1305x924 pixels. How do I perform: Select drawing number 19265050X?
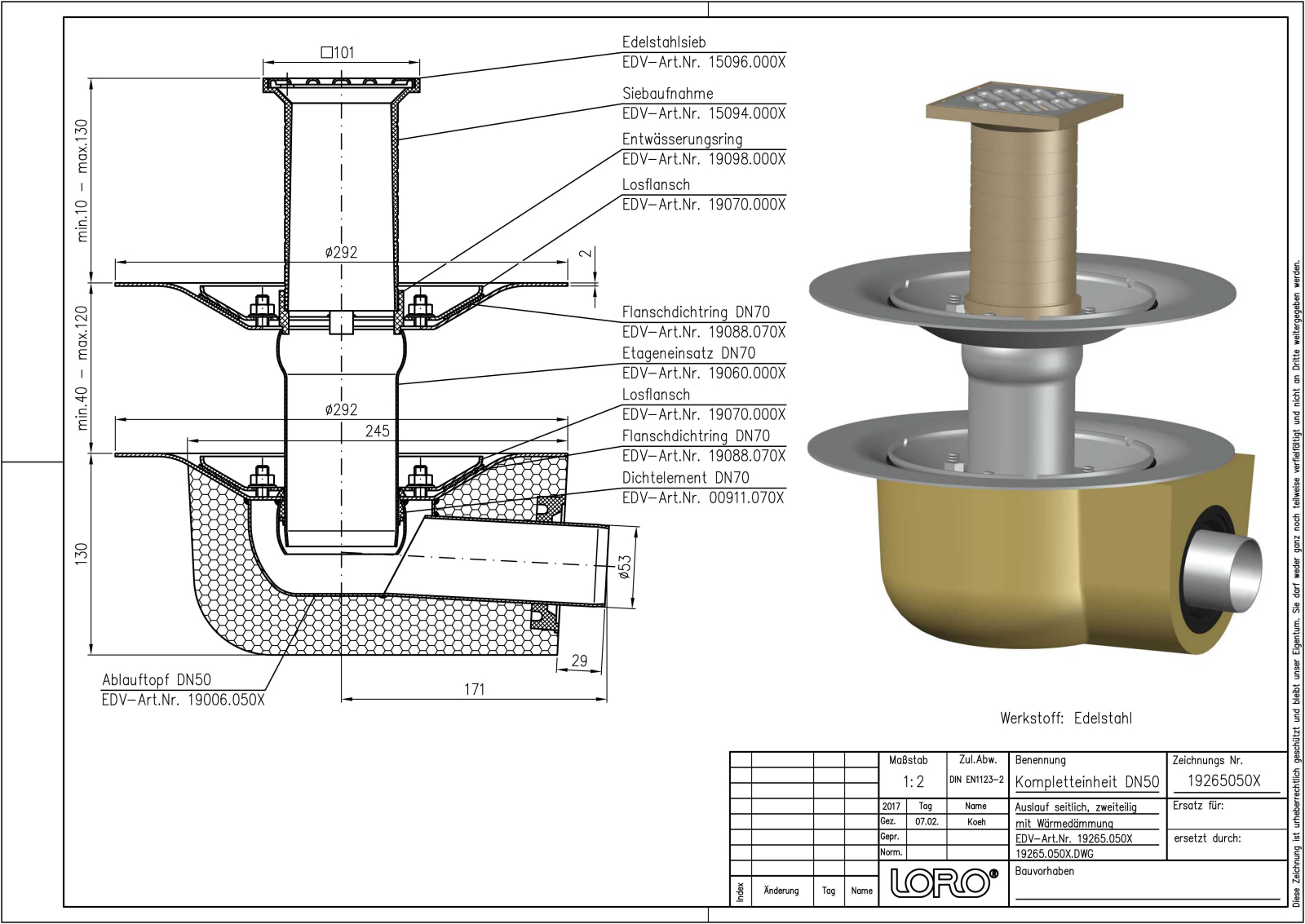1223,780
